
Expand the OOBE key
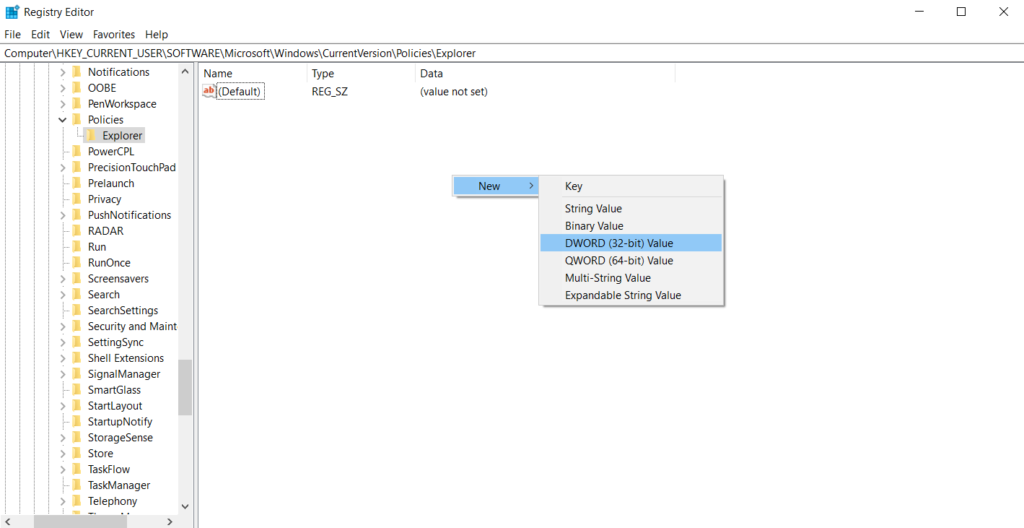coord(63,88)
